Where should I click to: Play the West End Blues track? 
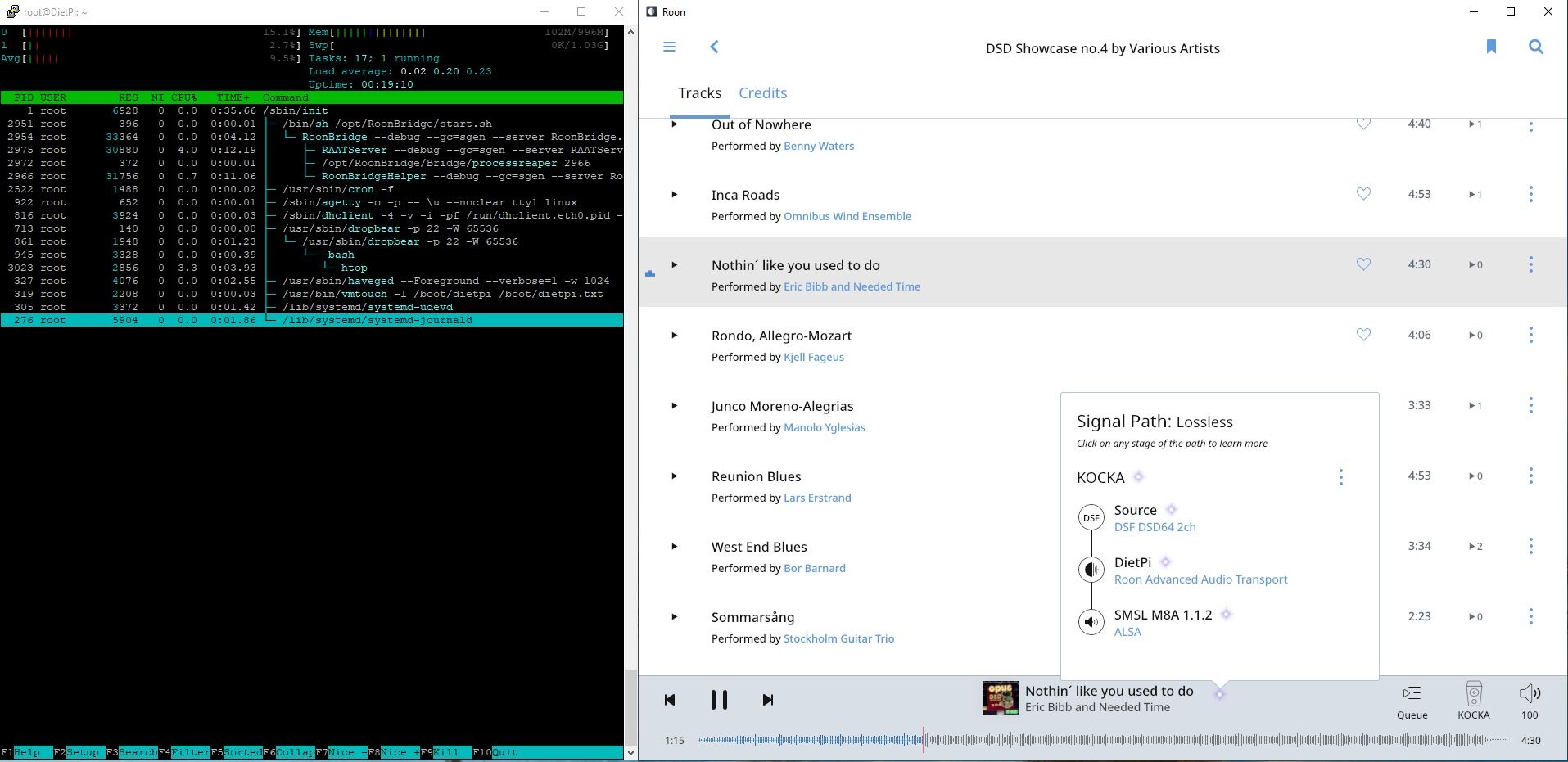click(675, 547)
